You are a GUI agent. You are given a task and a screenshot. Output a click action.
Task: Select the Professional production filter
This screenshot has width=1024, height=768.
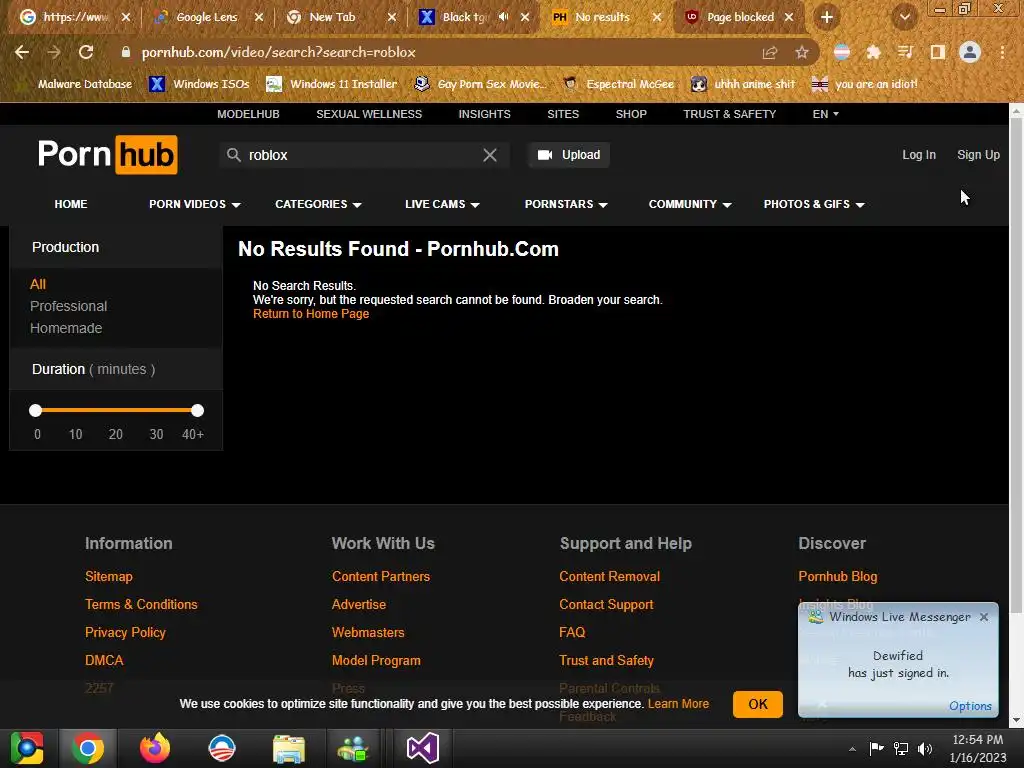69,306
